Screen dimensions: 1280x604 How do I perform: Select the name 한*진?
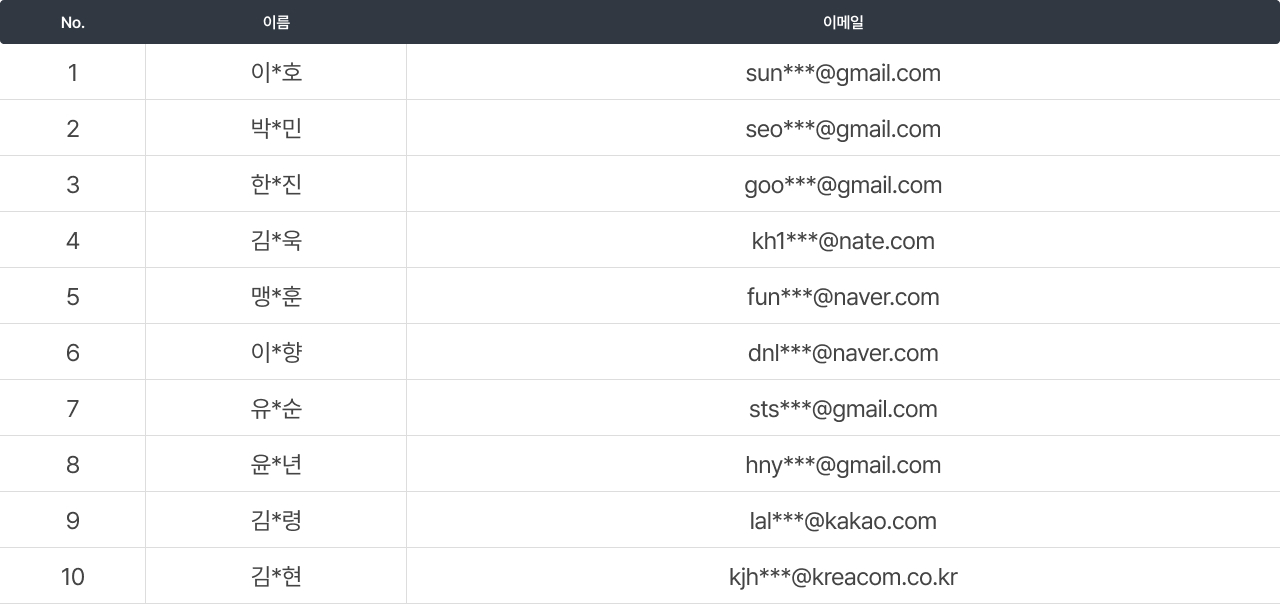click(276, 185)
